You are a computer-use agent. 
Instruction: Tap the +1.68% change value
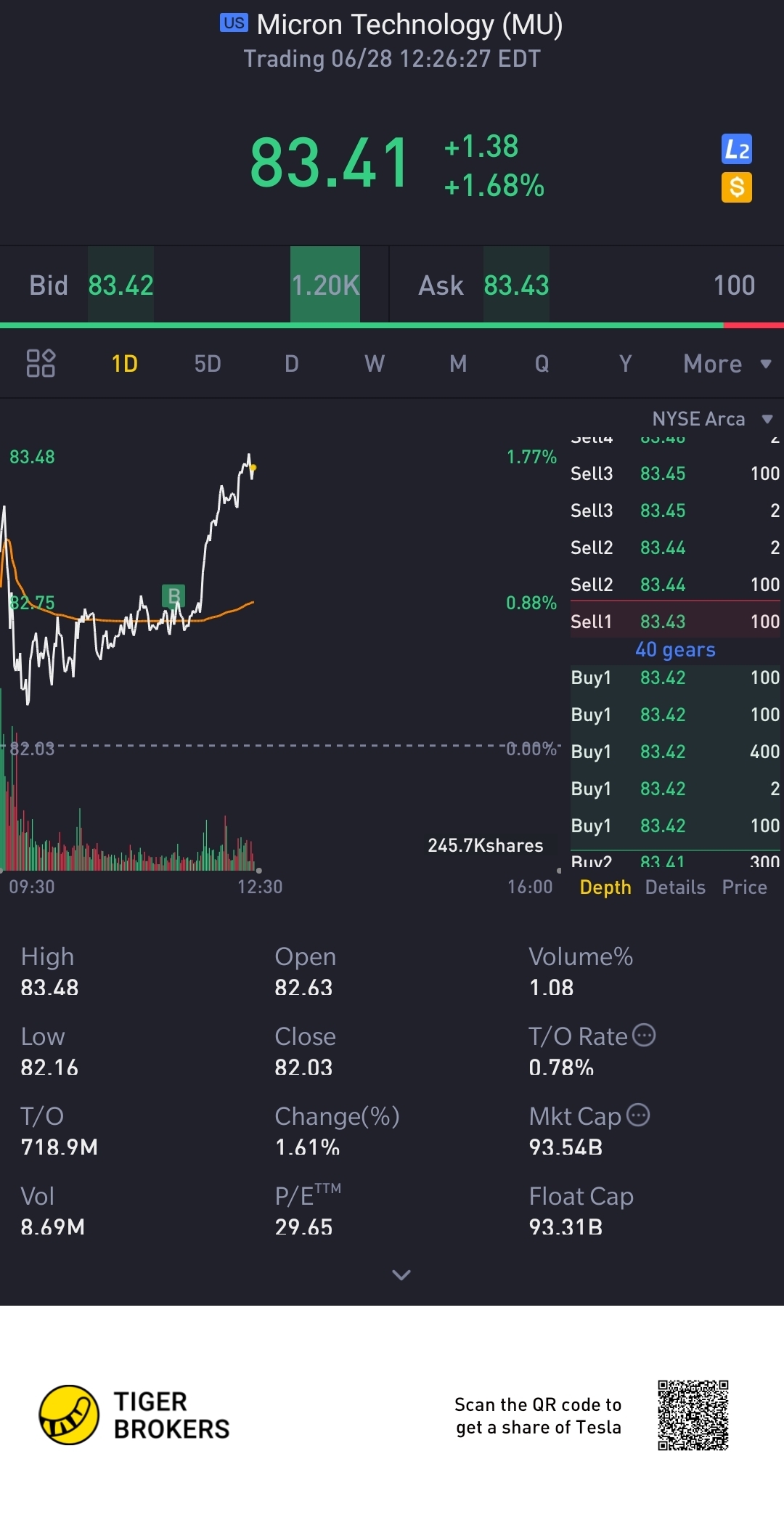(x=494, y=186)
